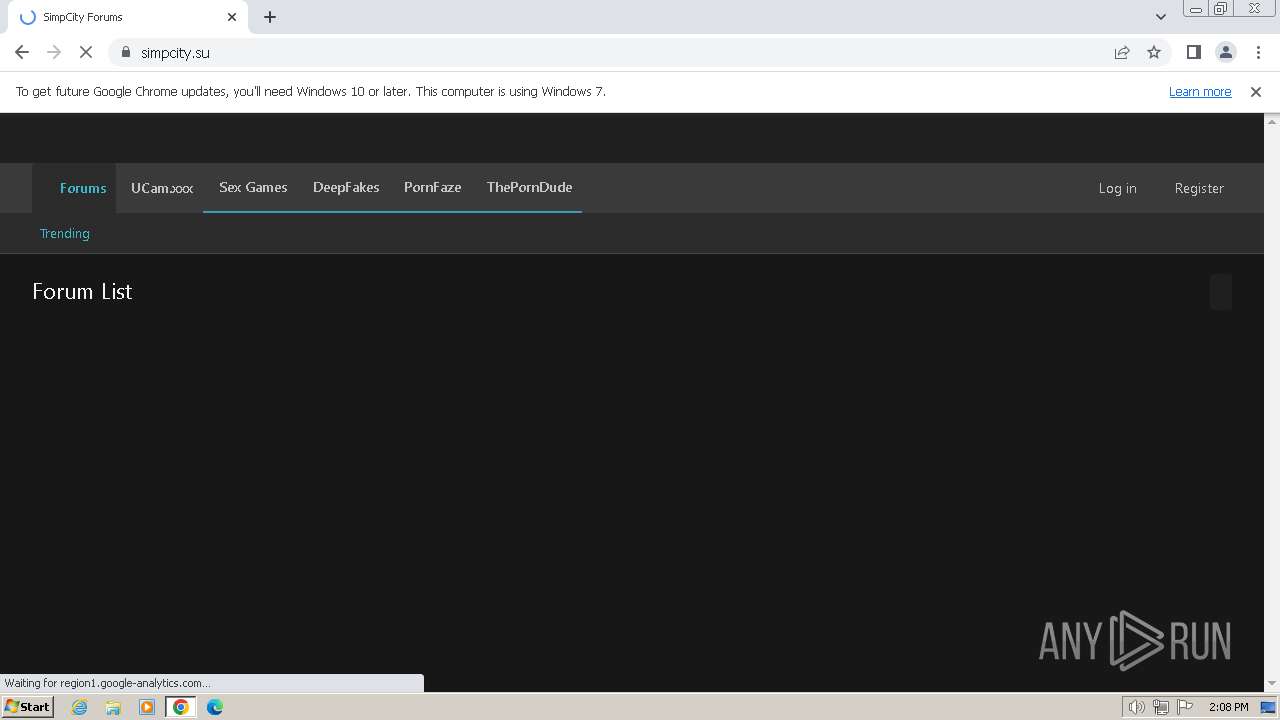Open a new tab with plus button

click(270, 17)
